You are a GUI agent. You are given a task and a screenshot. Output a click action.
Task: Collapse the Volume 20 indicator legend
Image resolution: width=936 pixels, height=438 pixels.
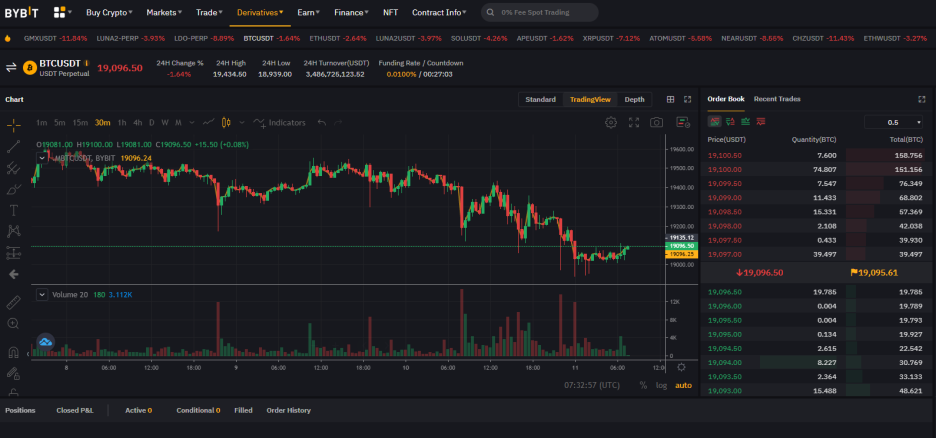tap(42, 294)
